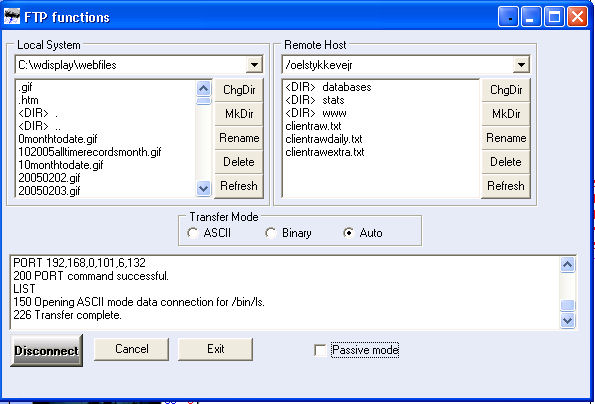Enable the Passive mode checkbox
This screenshot has width=595, height=404.
320,350
